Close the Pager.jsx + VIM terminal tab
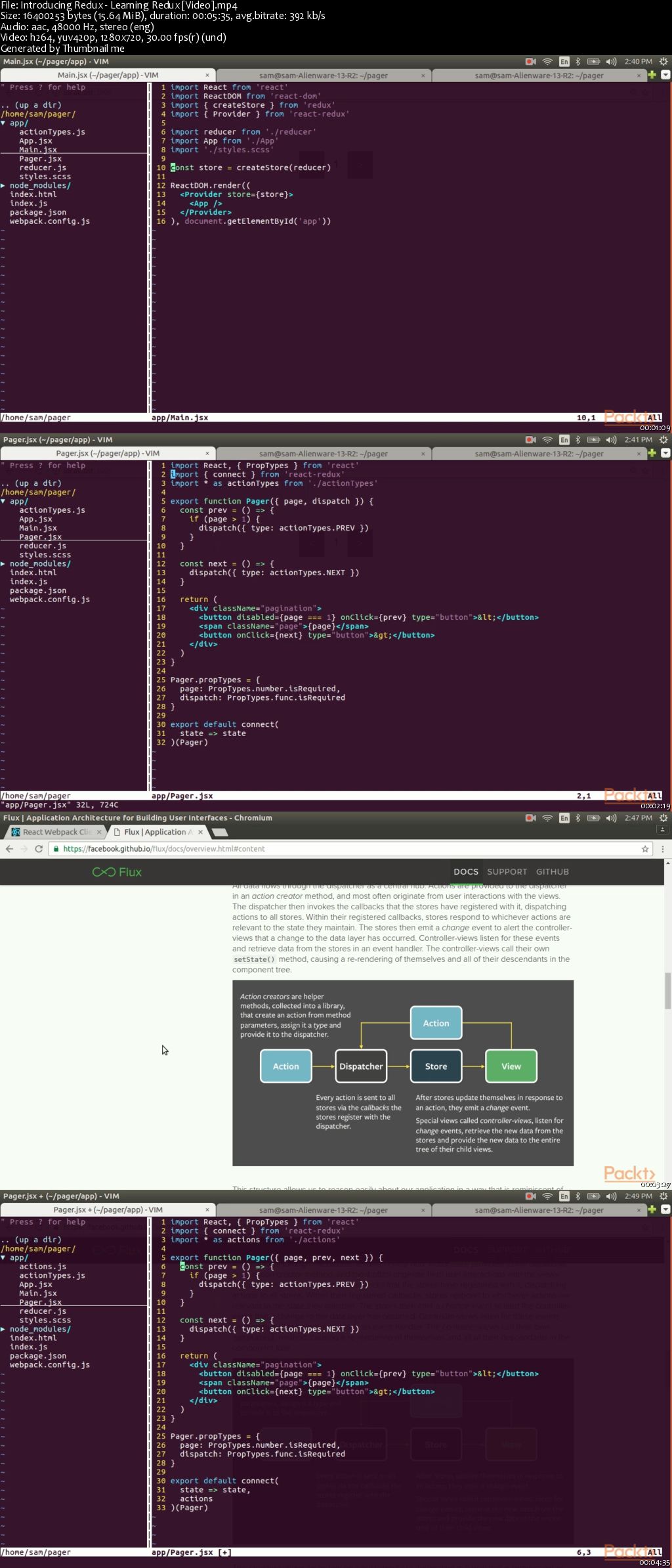The height and width of the screenshot is (1568, 672). pos(207,1209)
